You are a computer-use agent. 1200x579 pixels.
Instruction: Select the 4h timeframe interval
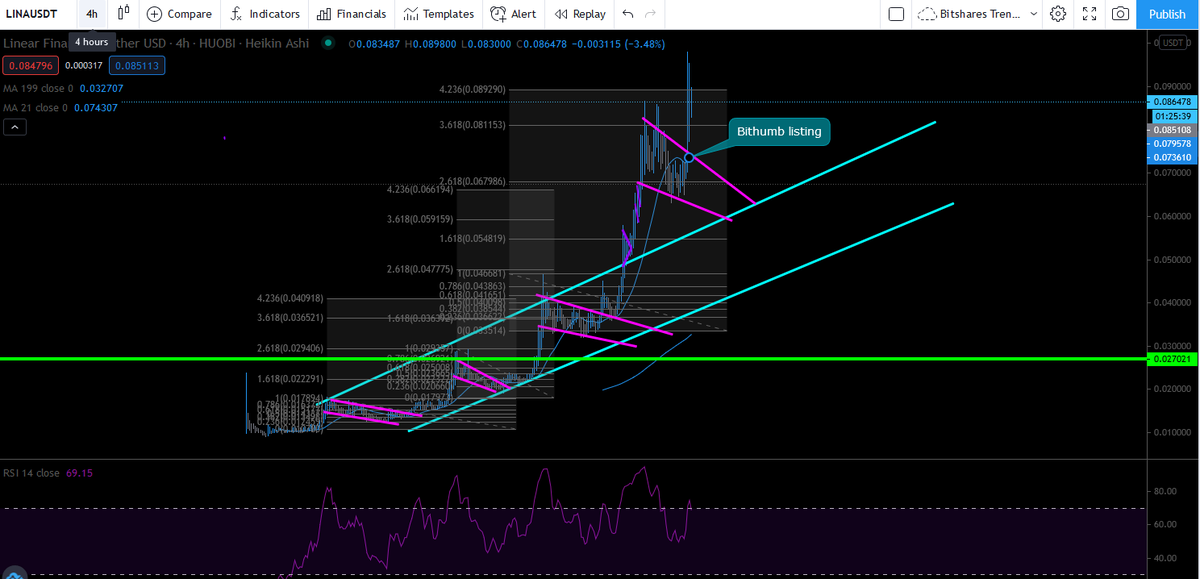[x=91, y=14]
